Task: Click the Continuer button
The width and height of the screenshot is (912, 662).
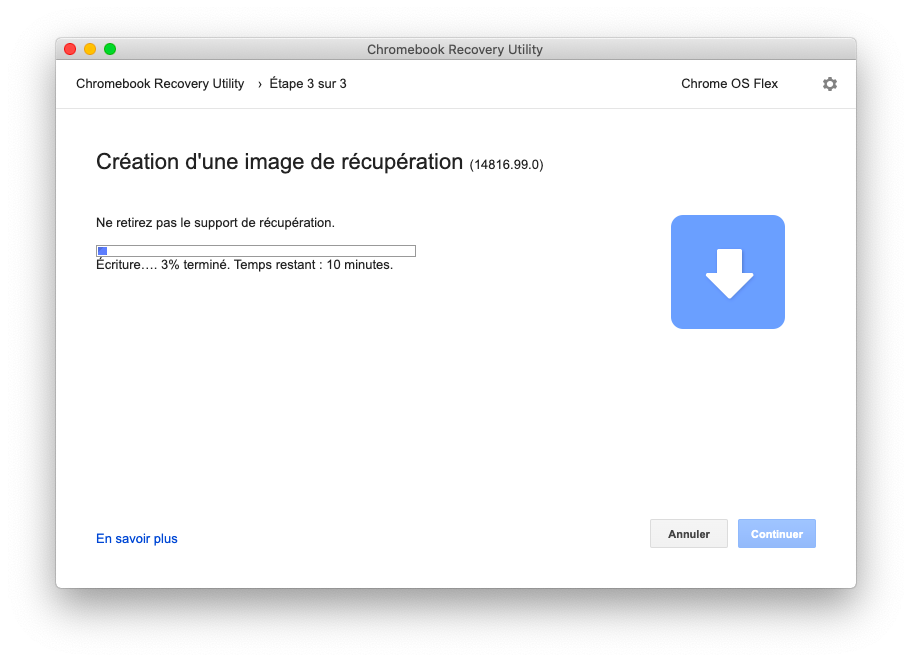Action: 776,533
